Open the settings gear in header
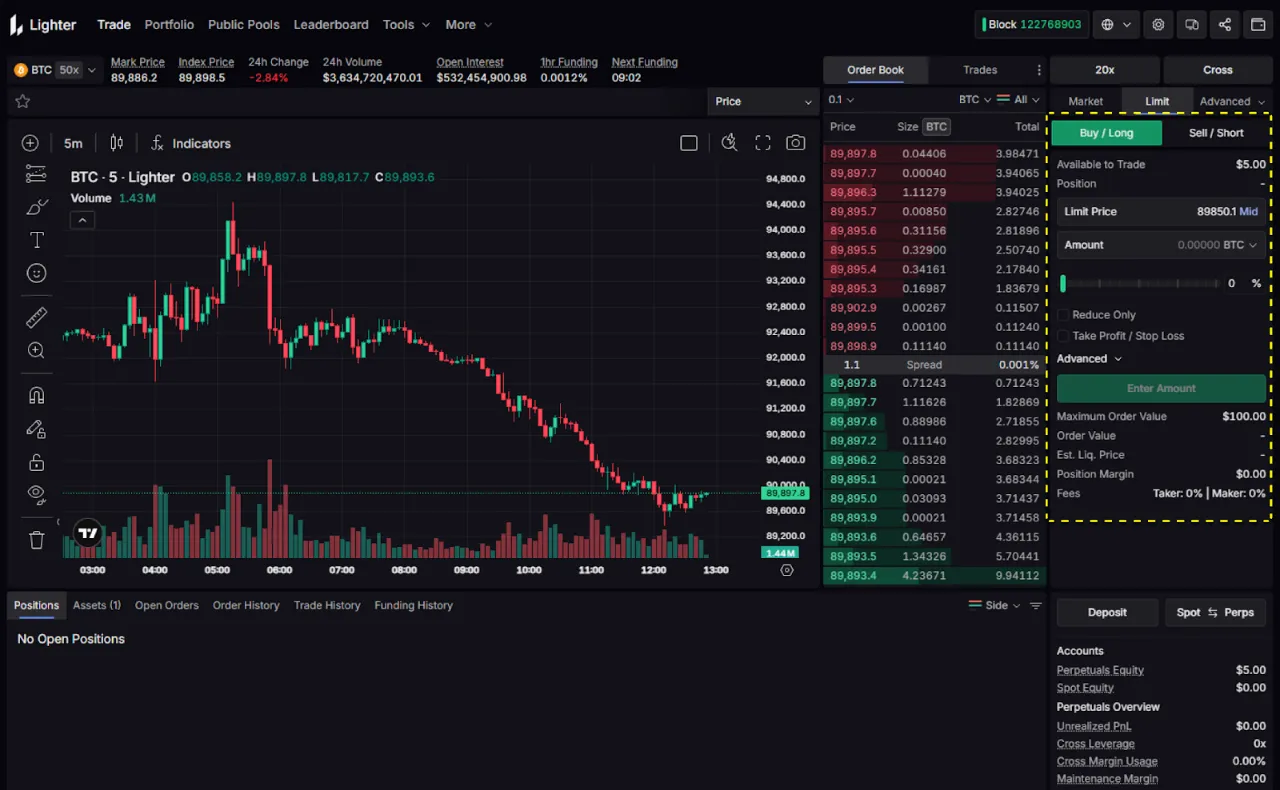This screenshot has height=790, width=1280. [x=1158, y=24]
